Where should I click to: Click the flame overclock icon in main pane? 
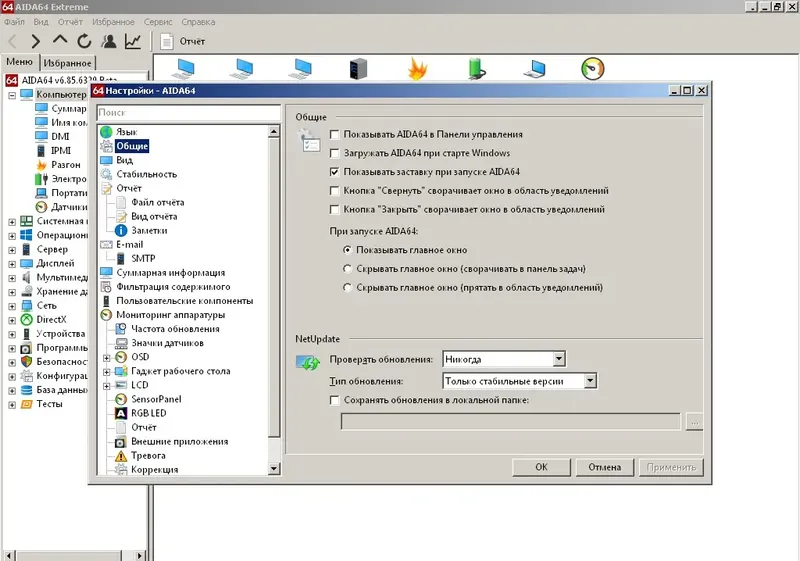pos(417,69)
